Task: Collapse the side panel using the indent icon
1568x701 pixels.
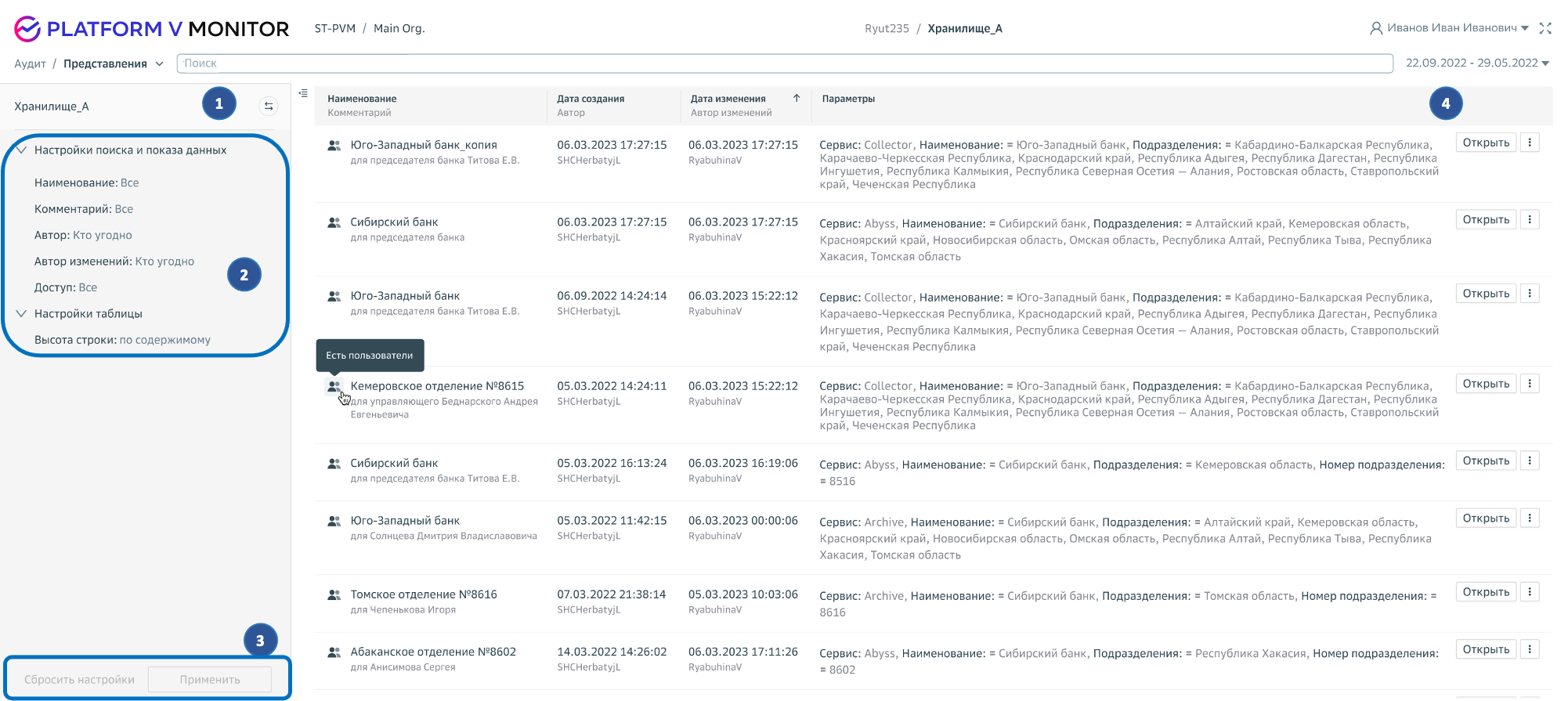Action: (x=303, y=93)
